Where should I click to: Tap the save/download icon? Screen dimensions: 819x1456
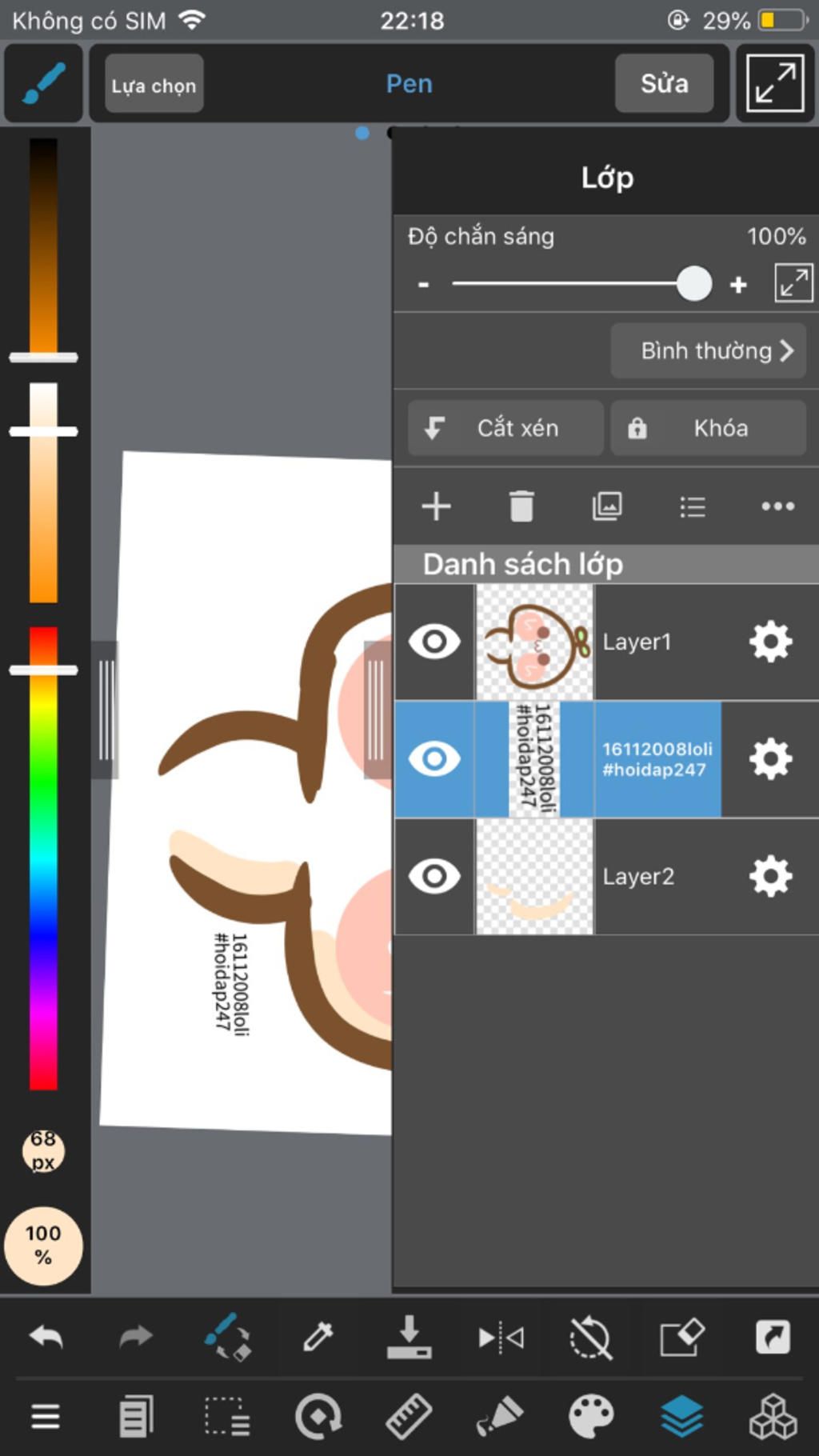coord(409,1337)
